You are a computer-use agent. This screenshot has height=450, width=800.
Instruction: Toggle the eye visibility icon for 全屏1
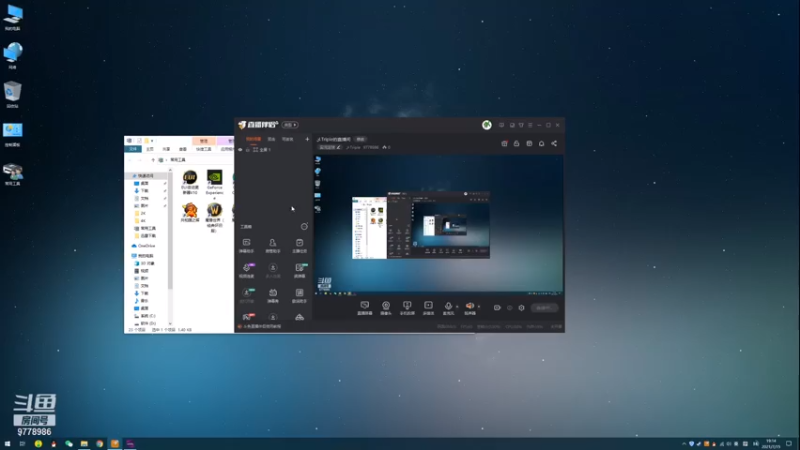(240, 150)
